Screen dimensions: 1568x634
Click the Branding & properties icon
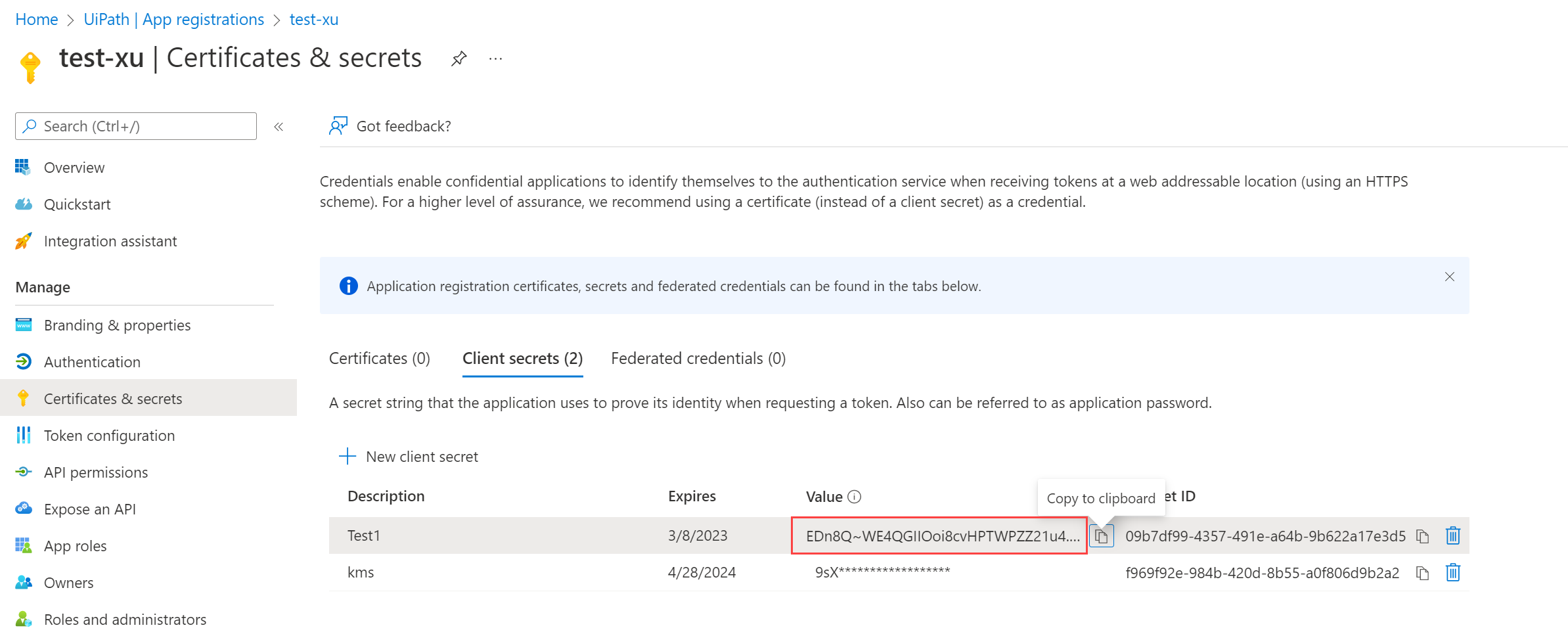click(24, 325)
